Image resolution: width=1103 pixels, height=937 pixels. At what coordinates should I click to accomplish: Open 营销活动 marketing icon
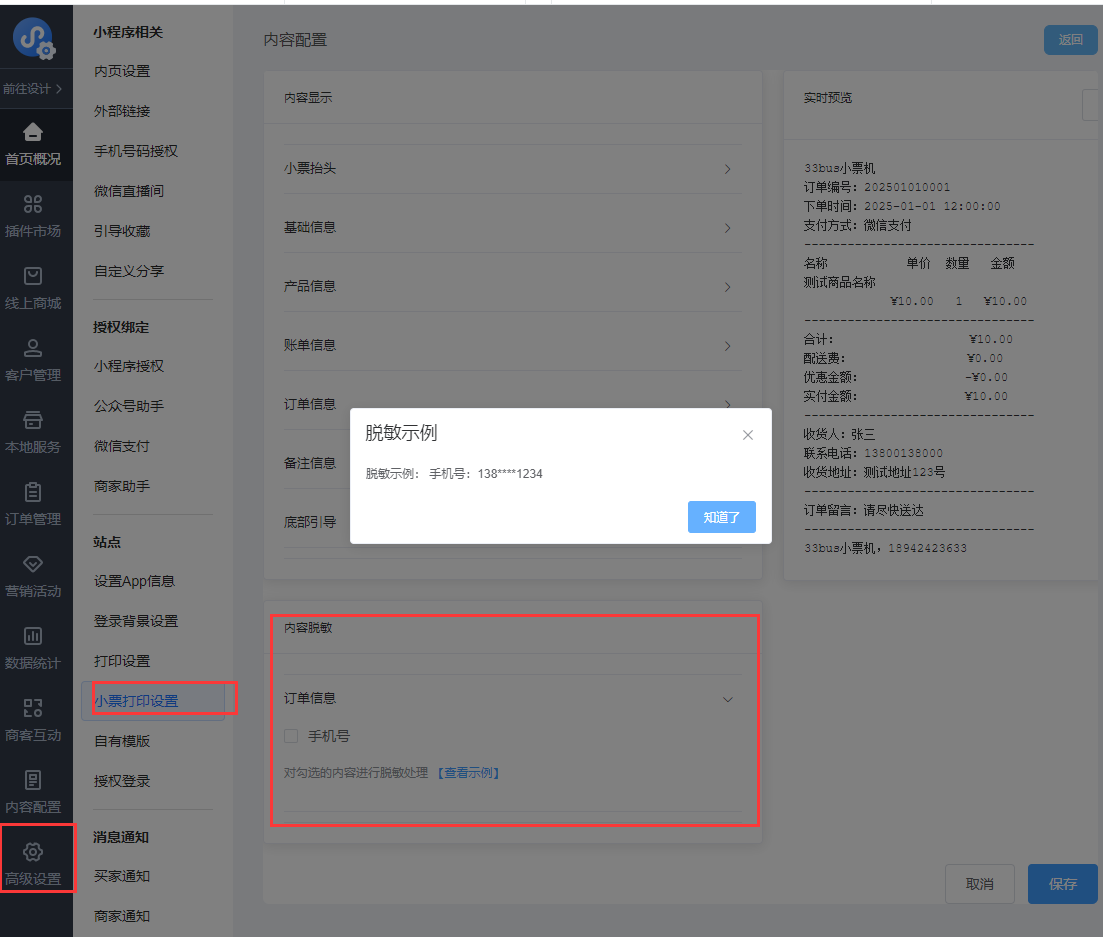tap(33, 564)
